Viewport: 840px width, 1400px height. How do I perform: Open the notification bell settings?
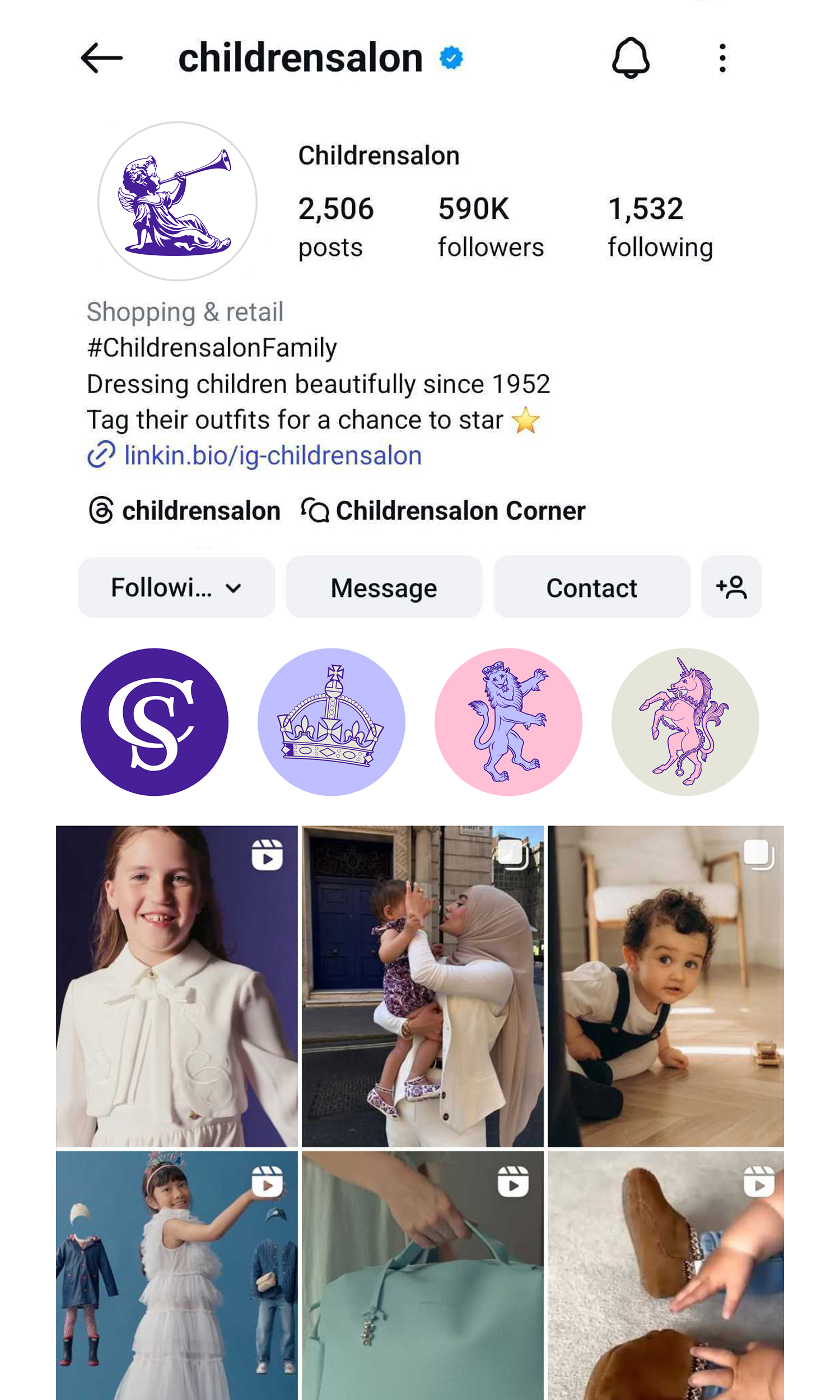[631, 58]
